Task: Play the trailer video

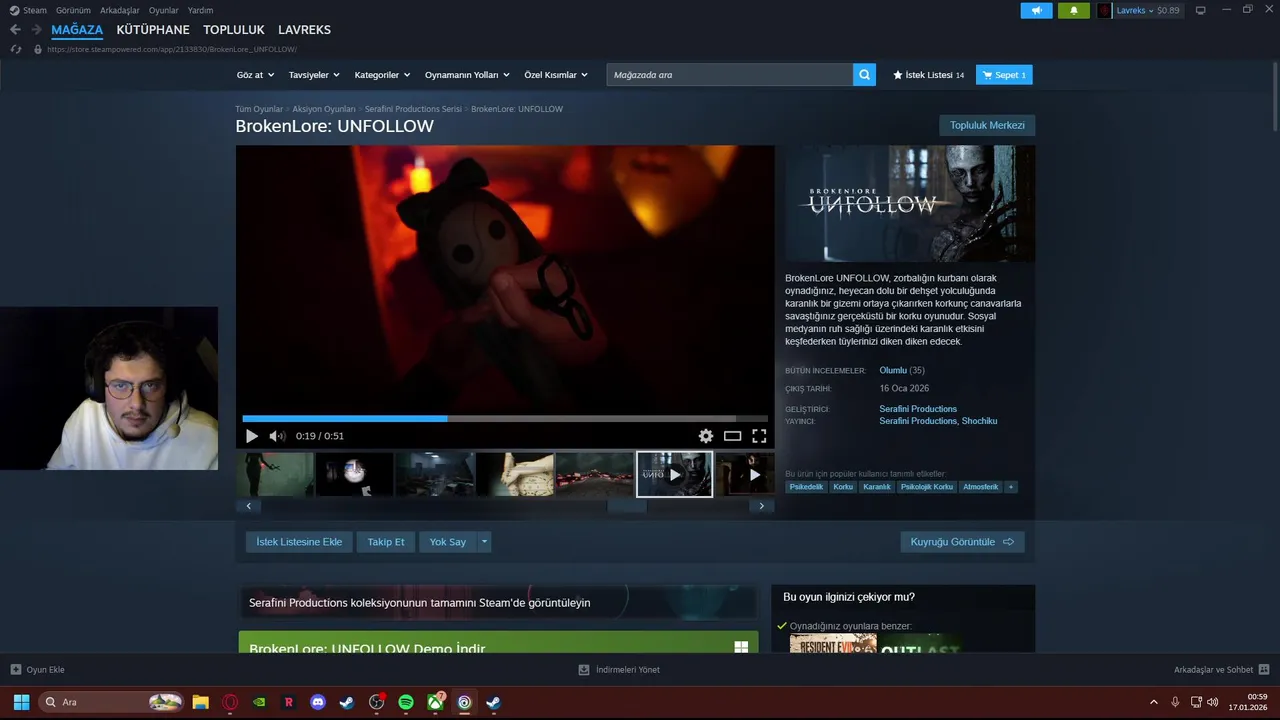Action: (x=252, y=436)
